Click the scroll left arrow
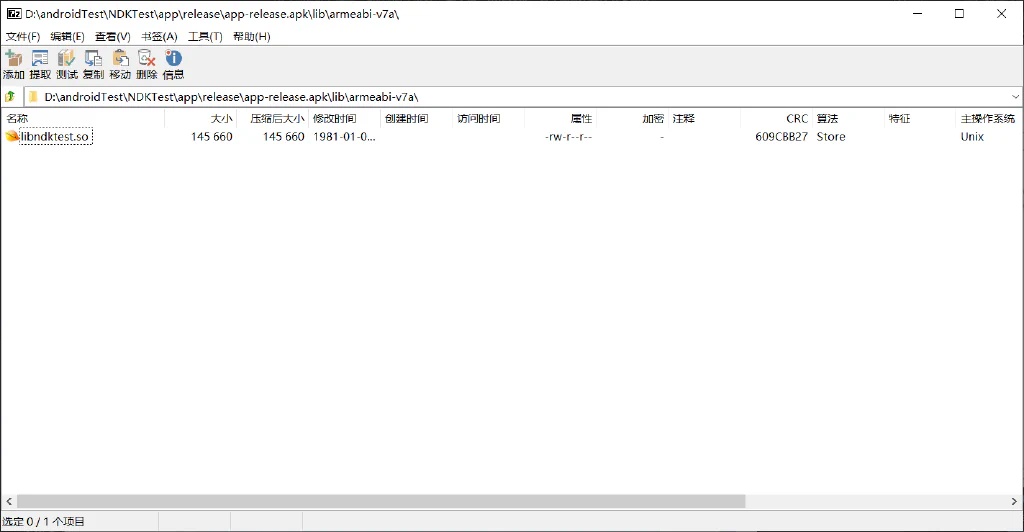Image resolution: width=1024 pixels, height=532 pixels. (x=8, y=501)
